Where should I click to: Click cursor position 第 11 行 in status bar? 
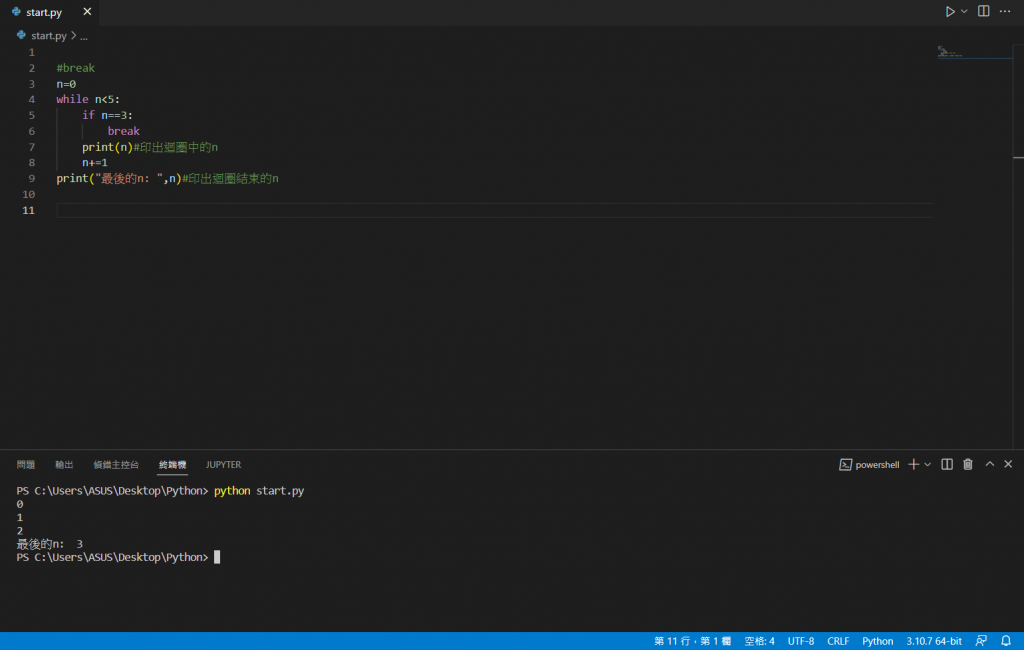point(692,641)
